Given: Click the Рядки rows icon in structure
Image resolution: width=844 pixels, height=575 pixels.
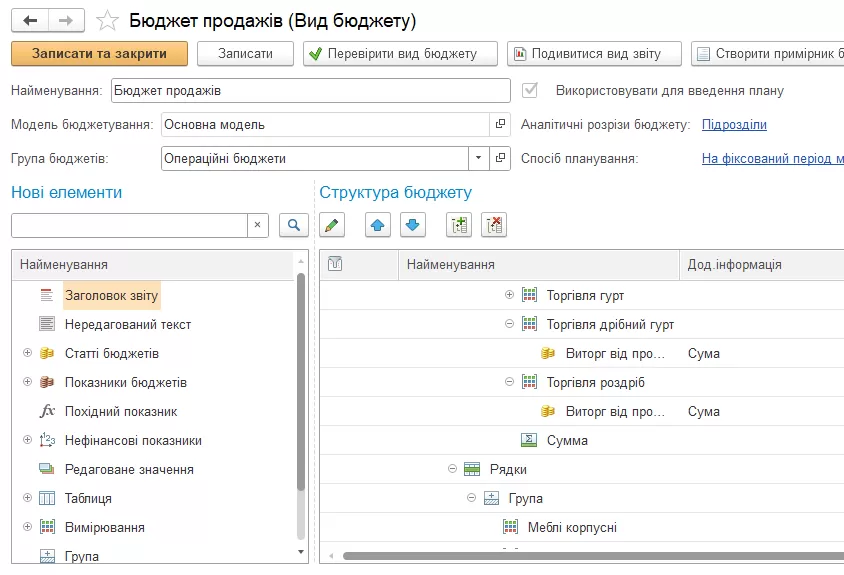Looking at the screenshot, I should (x=472, y=469).
